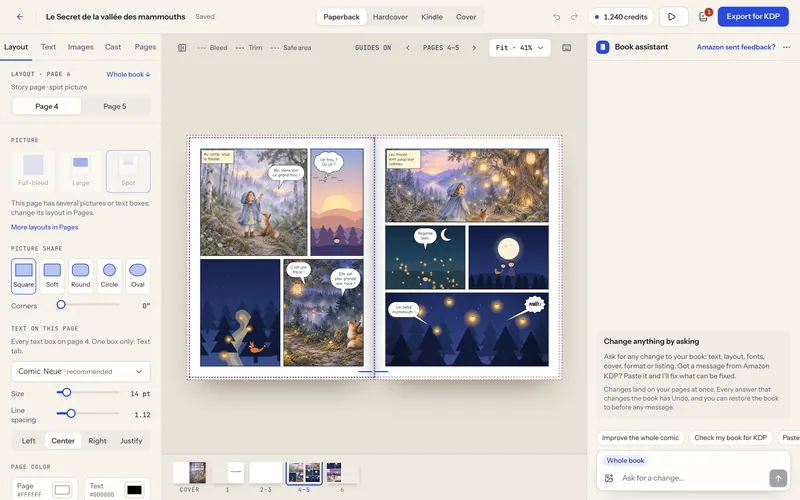Screen dimensions: 800x500
Task: Send the assistant message arrow
Action: [x=778, y=478]
